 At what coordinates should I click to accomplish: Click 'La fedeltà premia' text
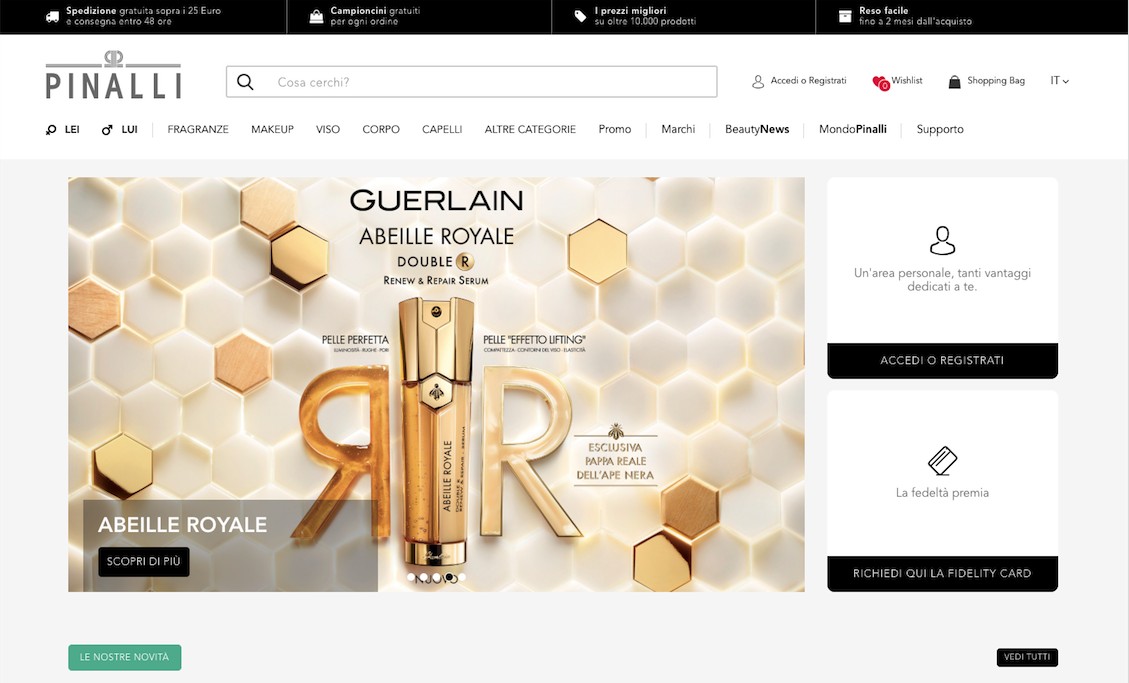coord(943,493)
